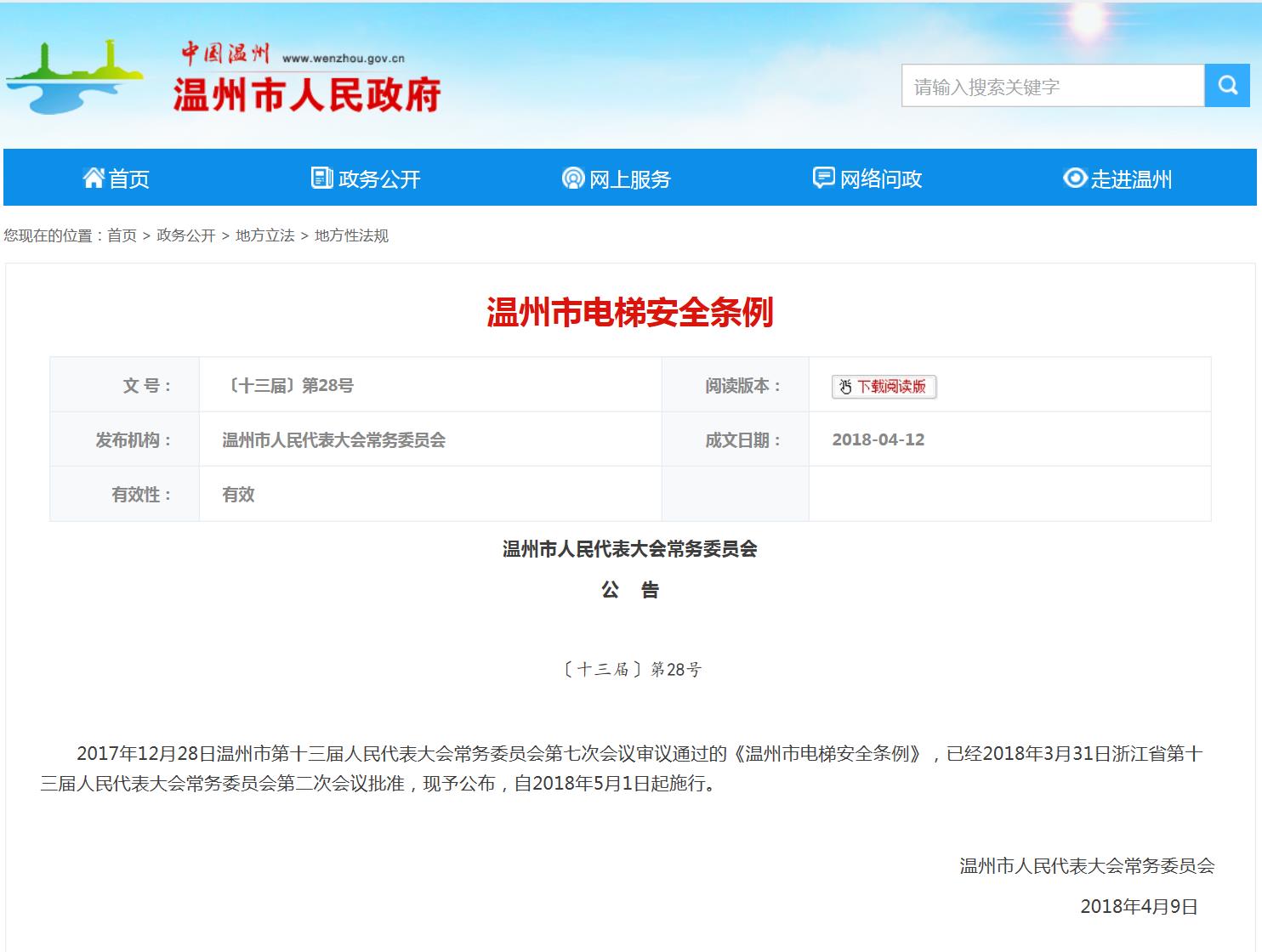1262x952 pixels.
Task: Click the service icon beside 网上服务
Action: pos(573,178)
